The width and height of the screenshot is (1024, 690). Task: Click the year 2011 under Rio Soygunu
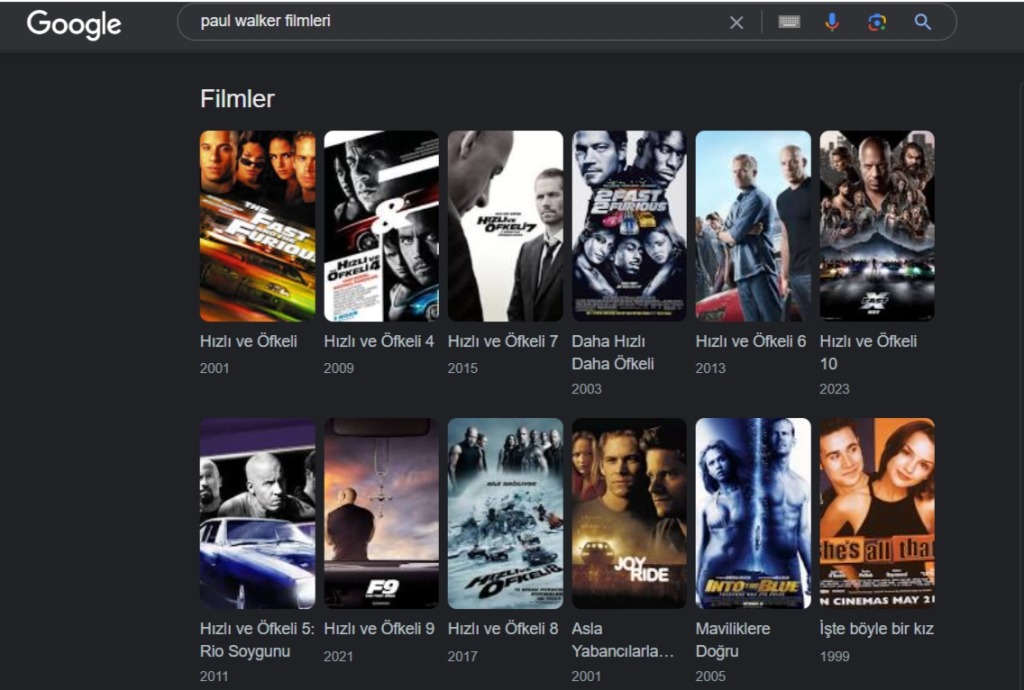(x=214, y=676)
